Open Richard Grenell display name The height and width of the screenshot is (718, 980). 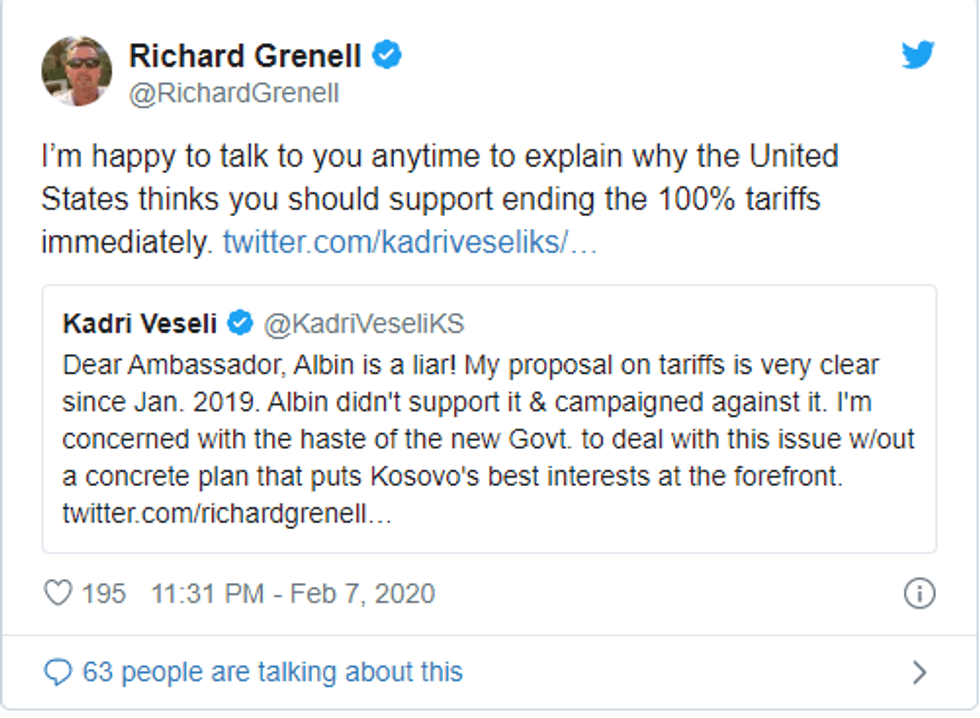pos(247,56)
